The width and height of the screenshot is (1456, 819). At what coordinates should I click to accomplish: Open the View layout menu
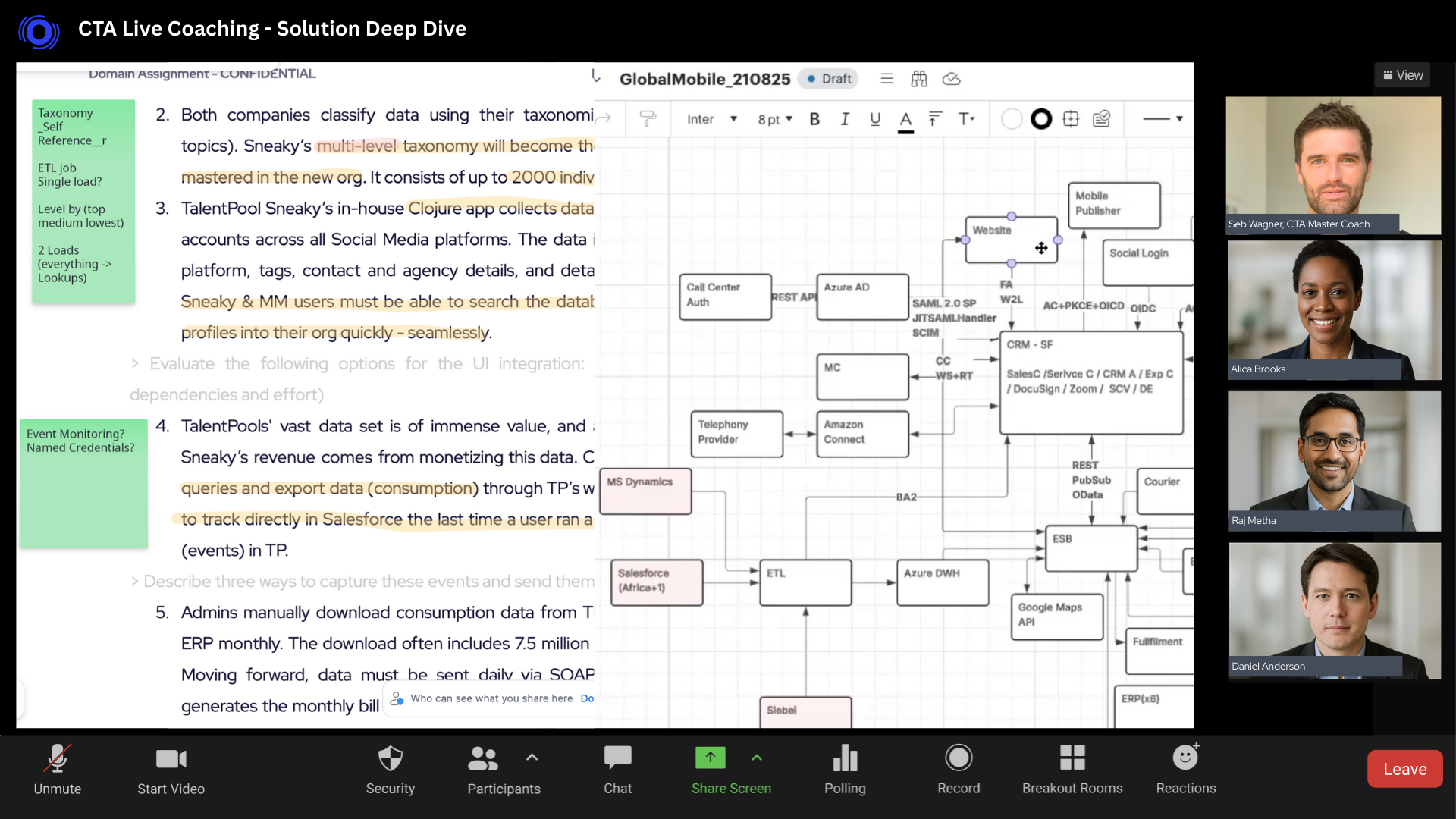point(1402,75)
